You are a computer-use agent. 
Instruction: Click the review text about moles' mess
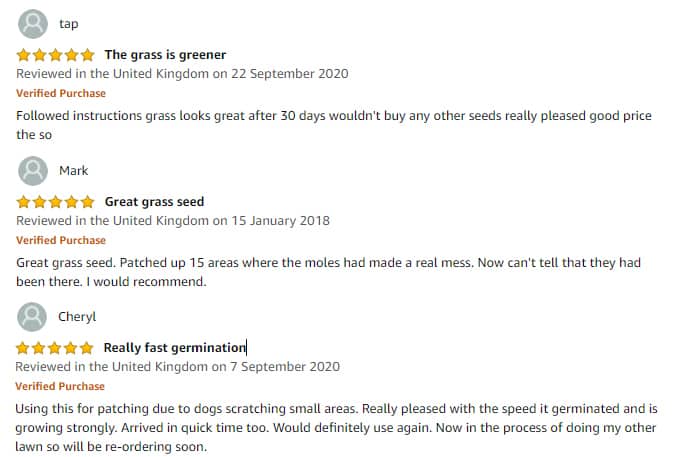coord(329,272)
